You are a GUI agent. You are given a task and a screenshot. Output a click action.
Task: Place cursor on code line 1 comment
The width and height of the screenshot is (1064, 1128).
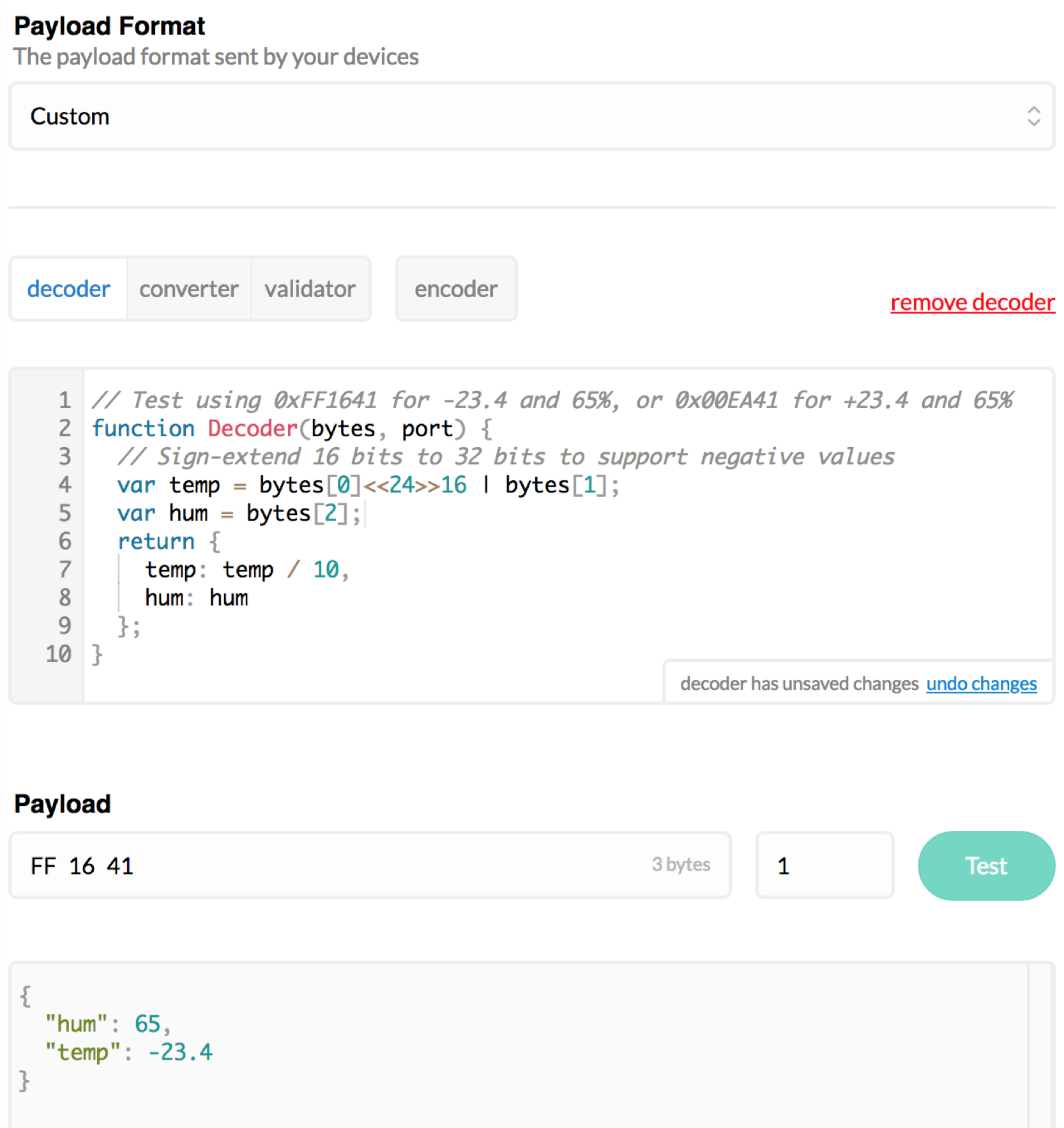(x=552, y=400)
